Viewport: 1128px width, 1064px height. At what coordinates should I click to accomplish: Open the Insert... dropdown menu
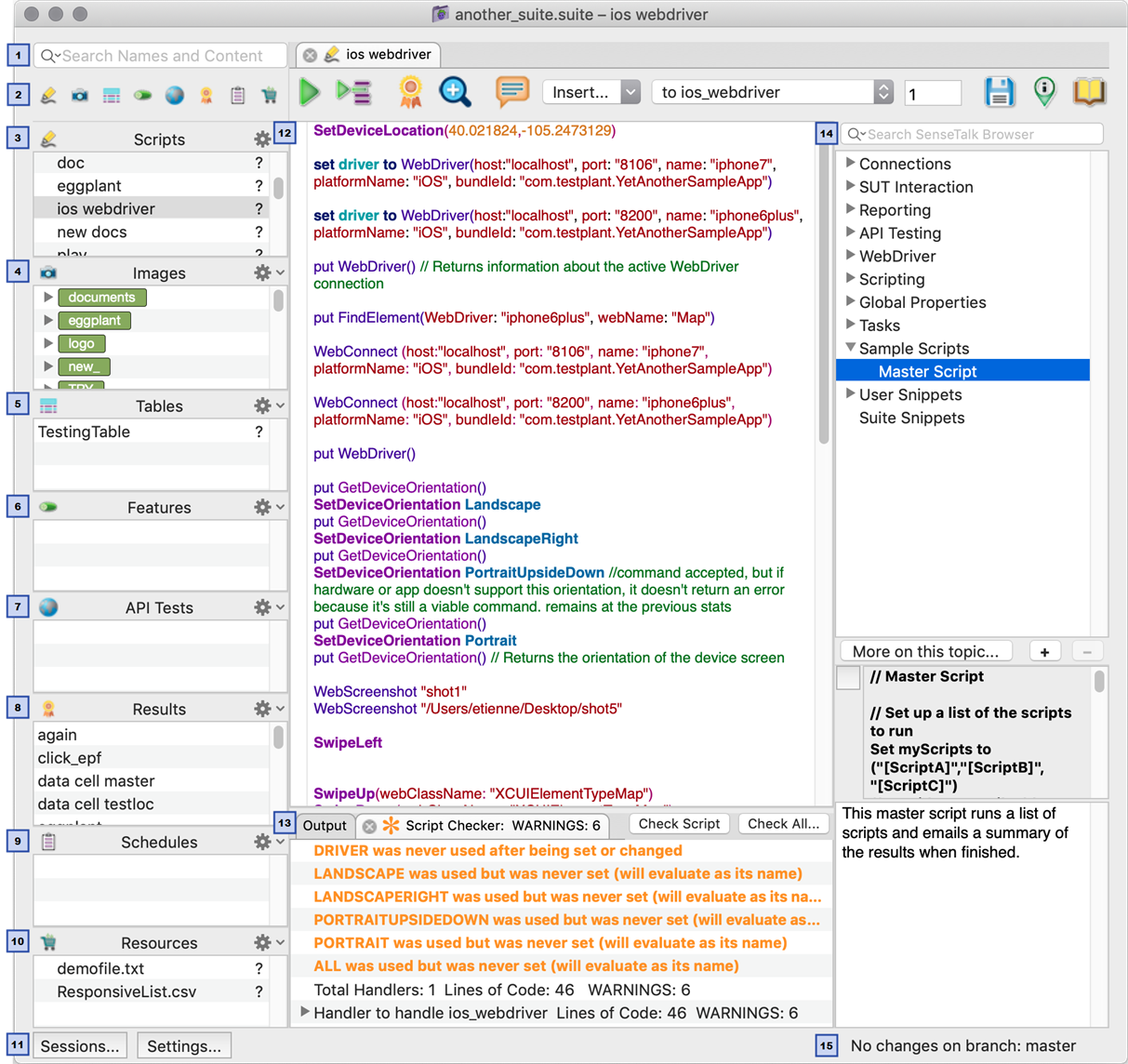tap(591, 92)
